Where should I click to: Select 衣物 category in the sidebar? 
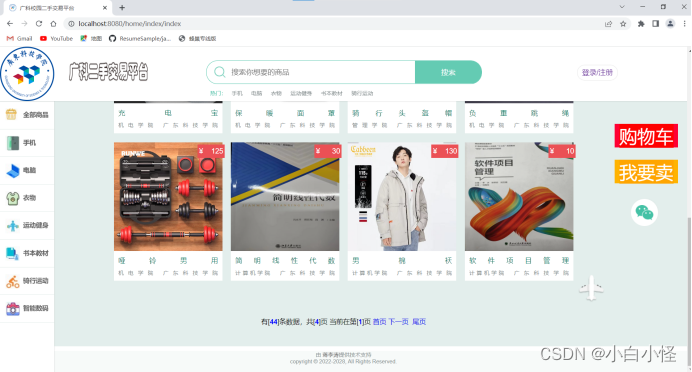point(29,198)
